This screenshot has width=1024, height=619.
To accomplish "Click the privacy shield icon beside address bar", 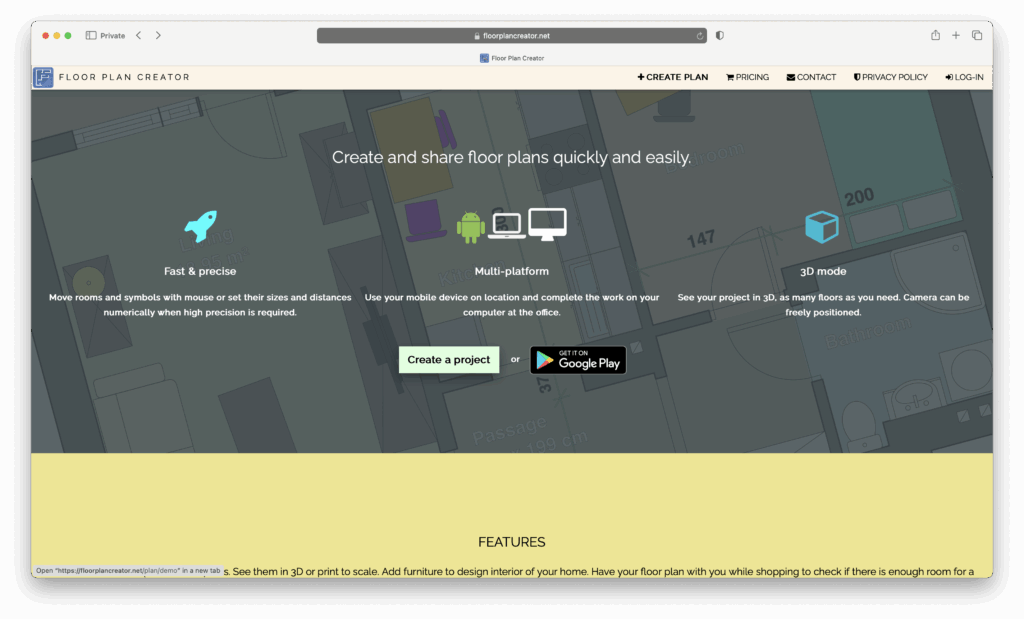I will pos(720,35).
